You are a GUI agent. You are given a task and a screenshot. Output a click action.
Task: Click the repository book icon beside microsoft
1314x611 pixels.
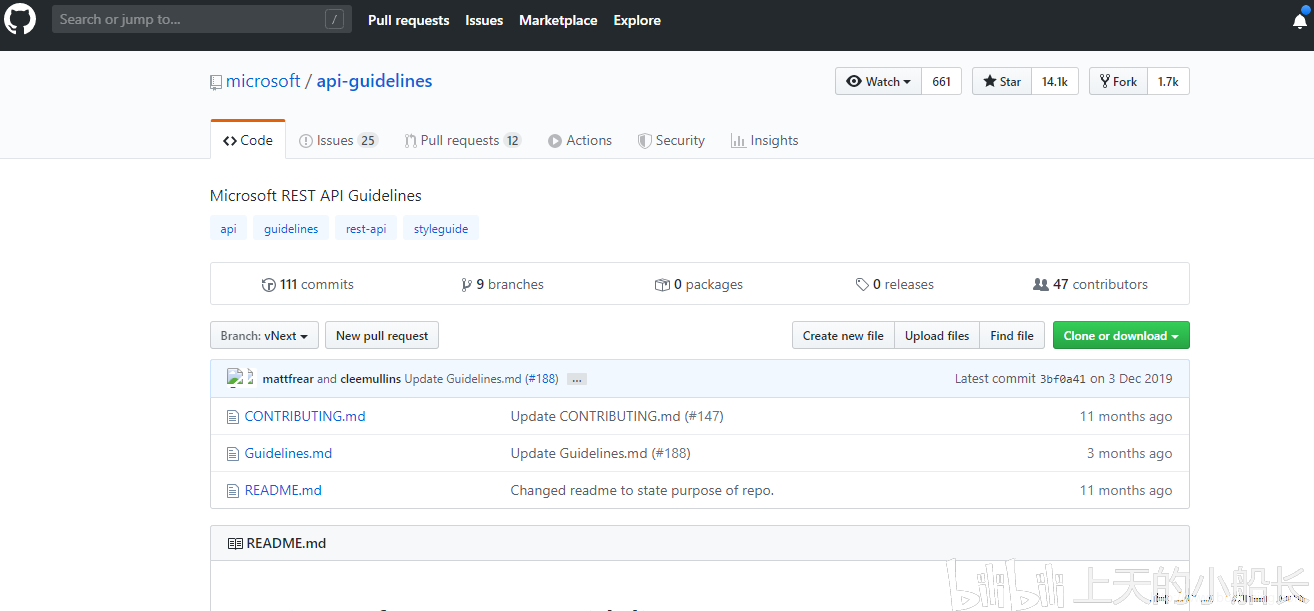coord(215,82)
